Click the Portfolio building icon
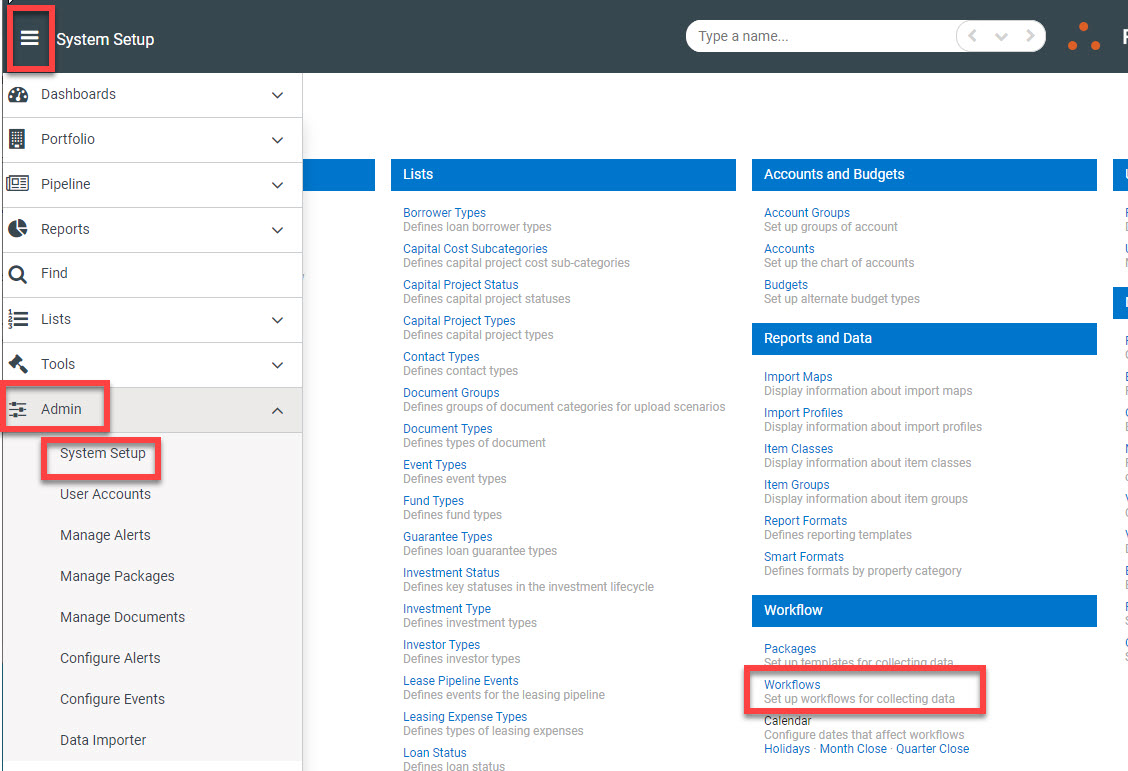Image resolution: width=1128 pixels, height=771 pixels. tap(18, 139)
